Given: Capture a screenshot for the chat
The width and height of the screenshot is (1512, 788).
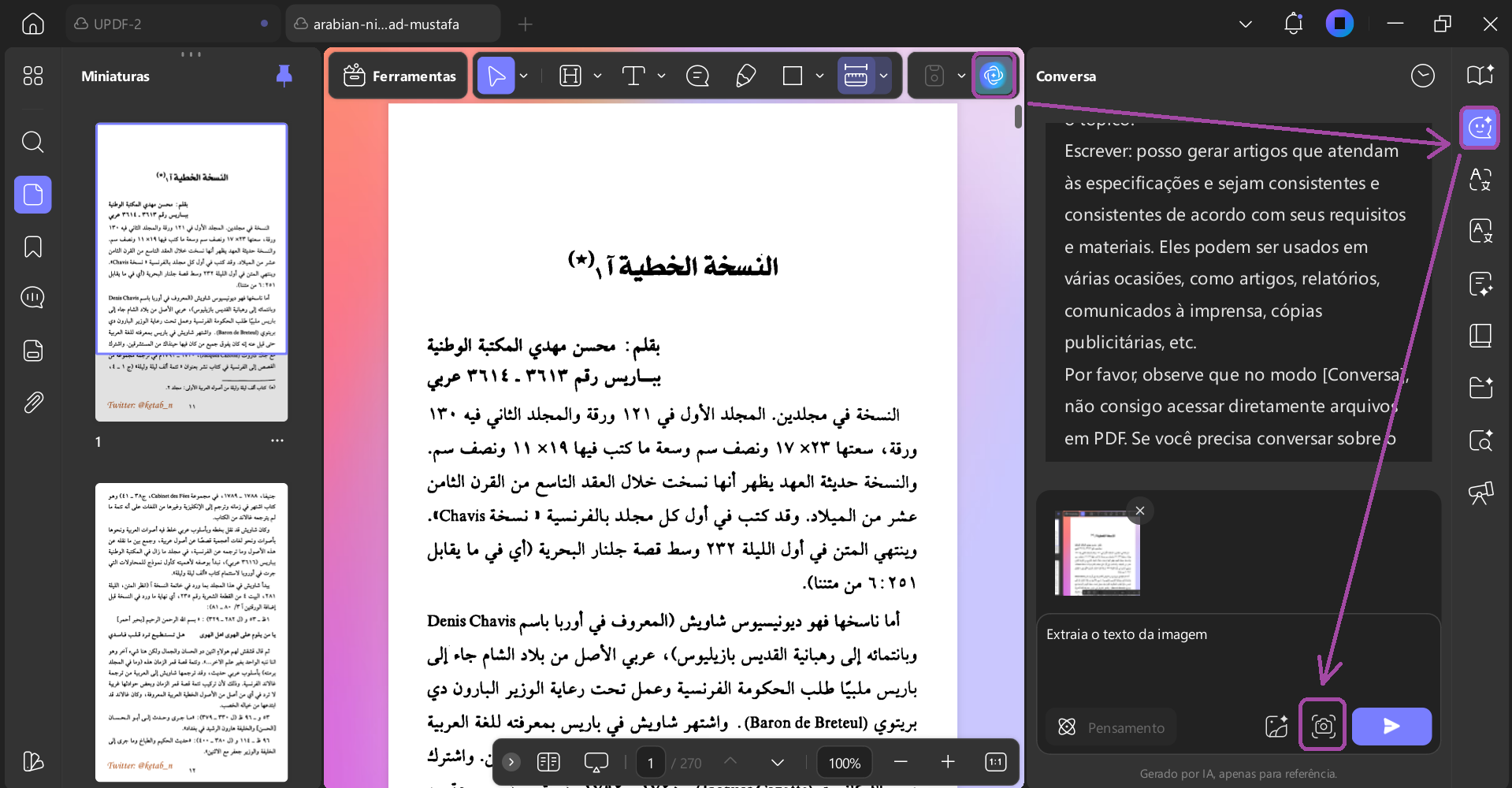Looking at the screenshot, I should pyautogui.click(x=1323, y=726).
